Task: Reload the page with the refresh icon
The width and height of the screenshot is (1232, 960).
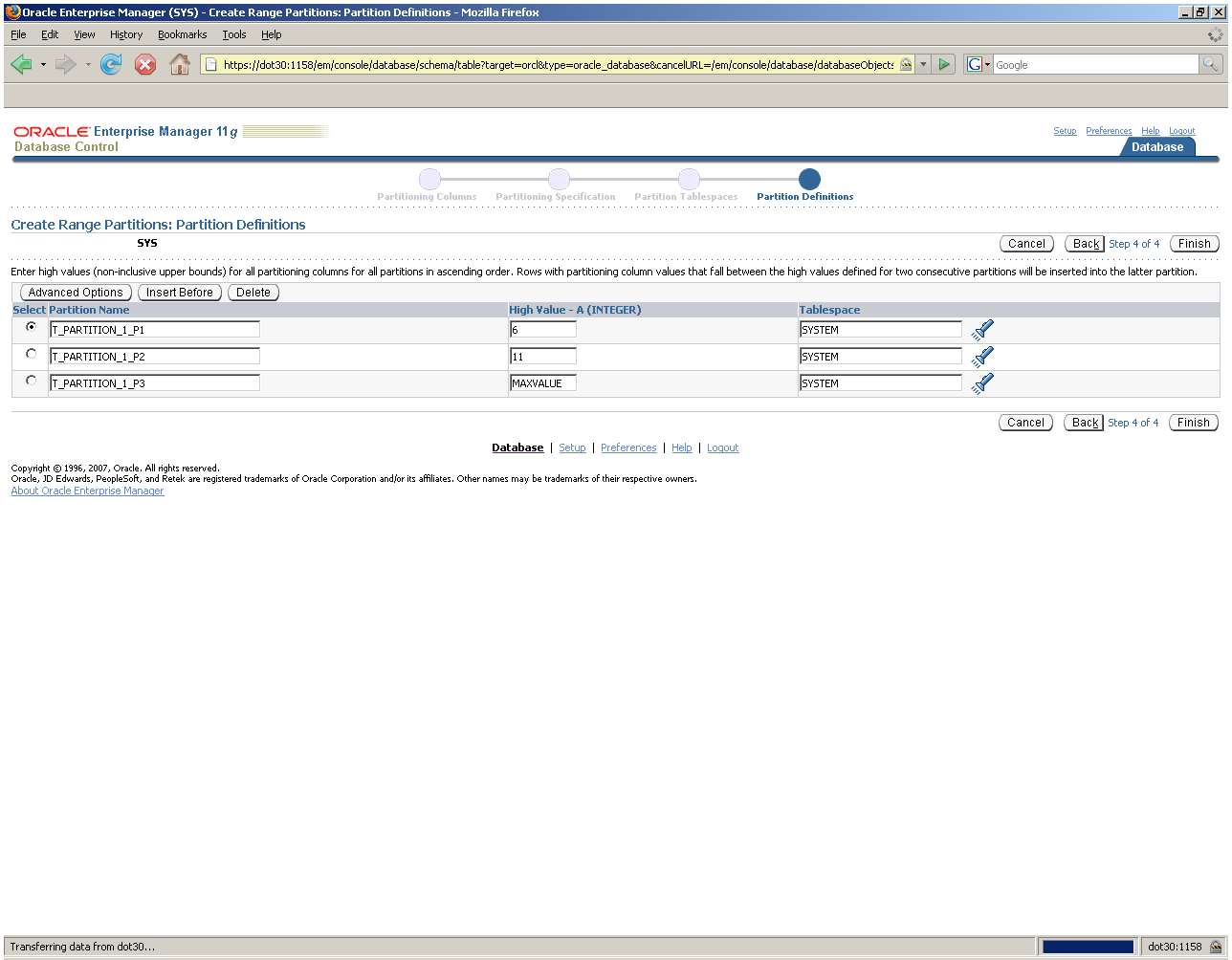Action: 111,65
